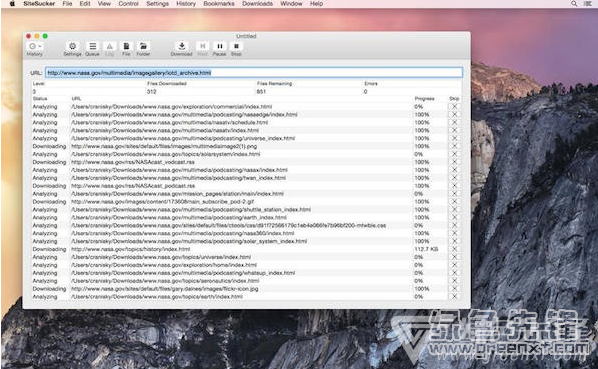This screenshot has height=369, width=598.
Task: Open the History menu in menu bar
Action: [x=186, y=3]
